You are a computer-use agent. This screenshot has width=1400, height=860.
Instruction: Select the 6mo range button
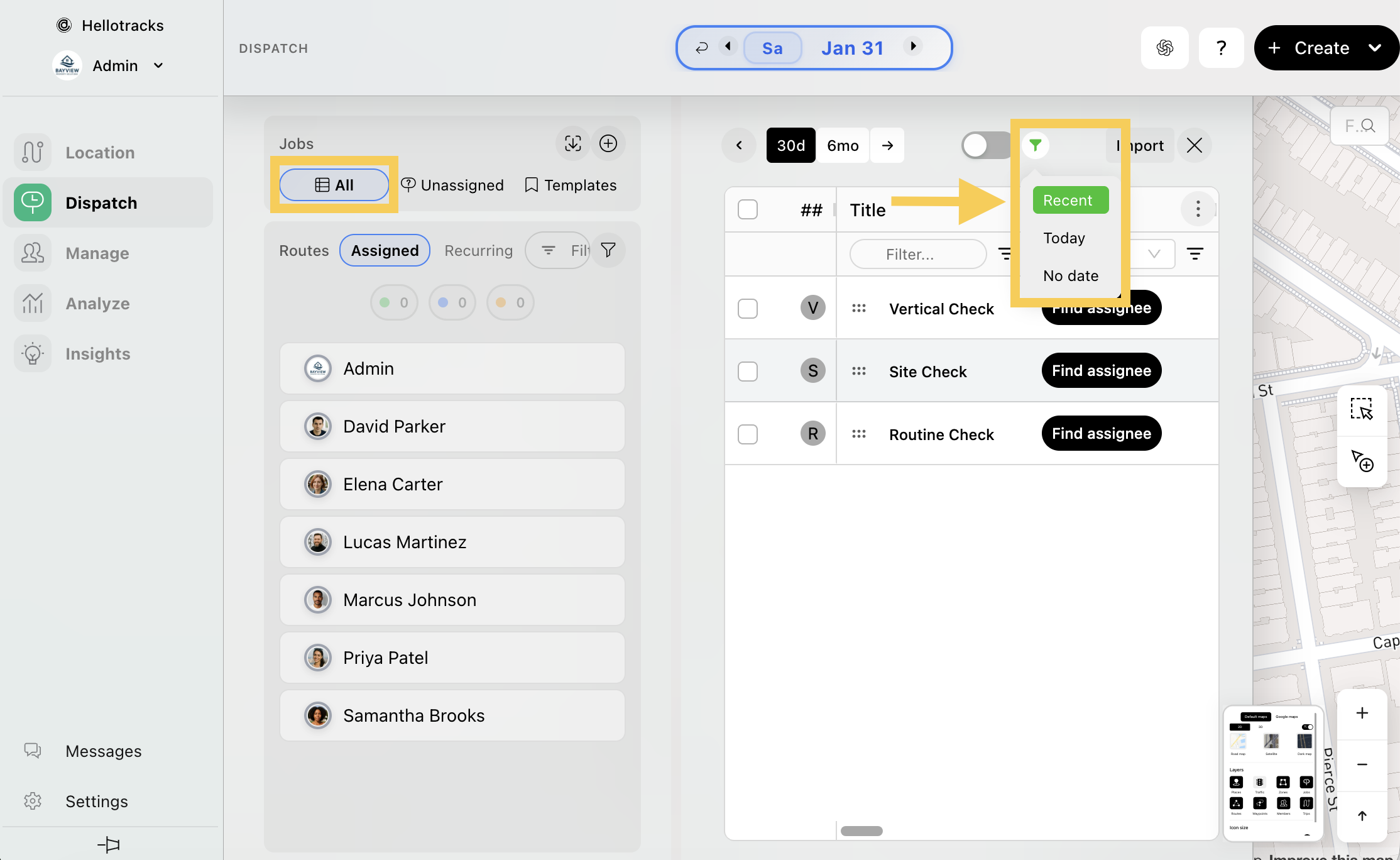[x=842, y=146]
